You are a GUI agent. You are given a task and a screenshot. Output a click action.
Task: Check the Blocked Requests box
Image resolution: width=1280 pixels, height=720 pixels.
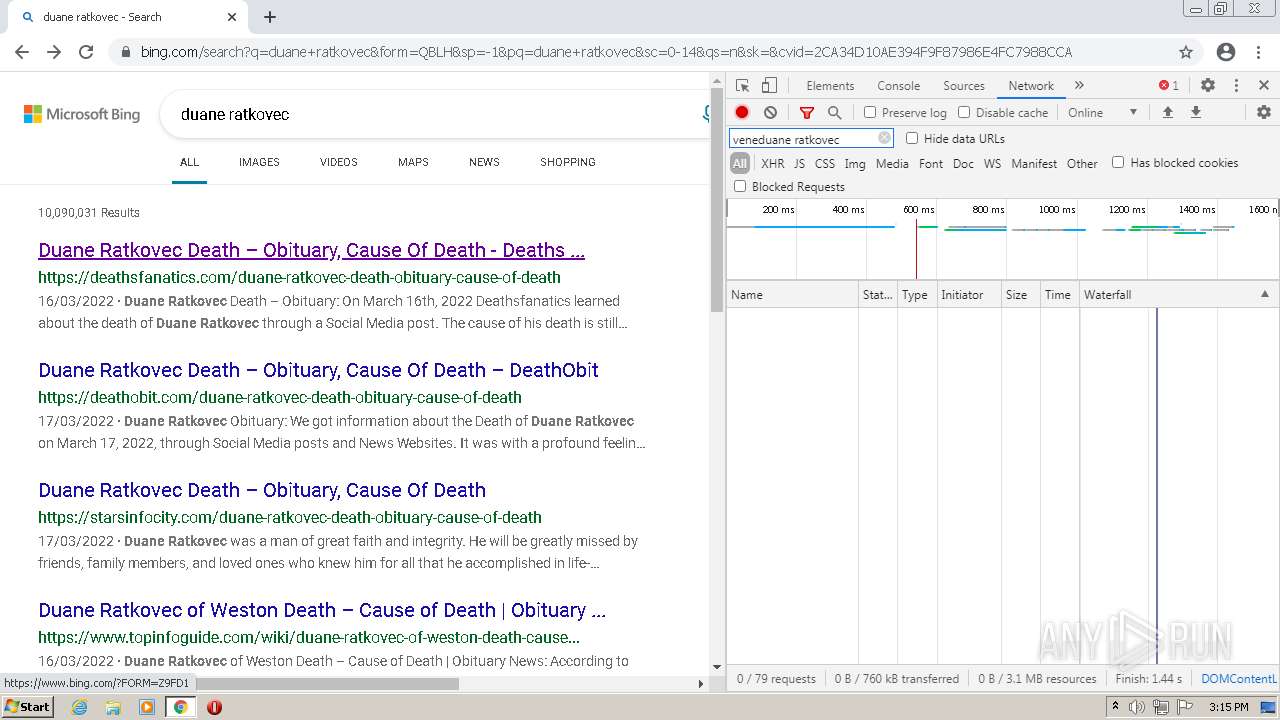(740, 186)
